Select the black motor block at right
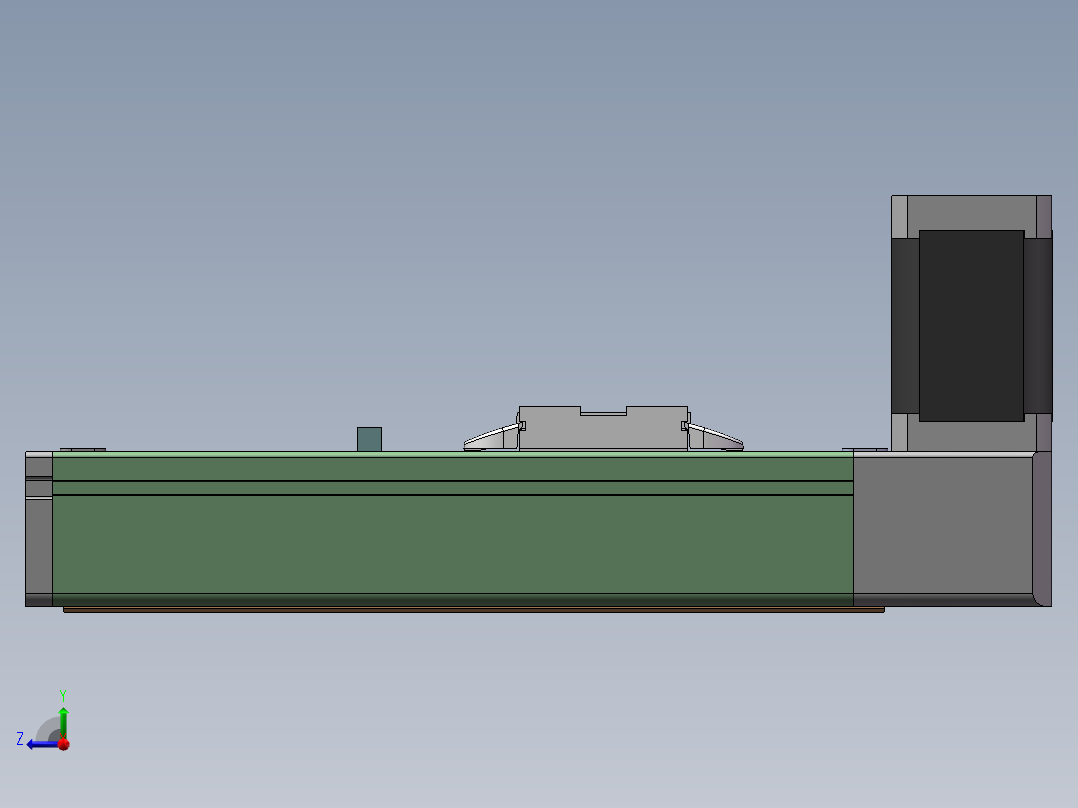1078x808 pixels. [x=971, y=326]
